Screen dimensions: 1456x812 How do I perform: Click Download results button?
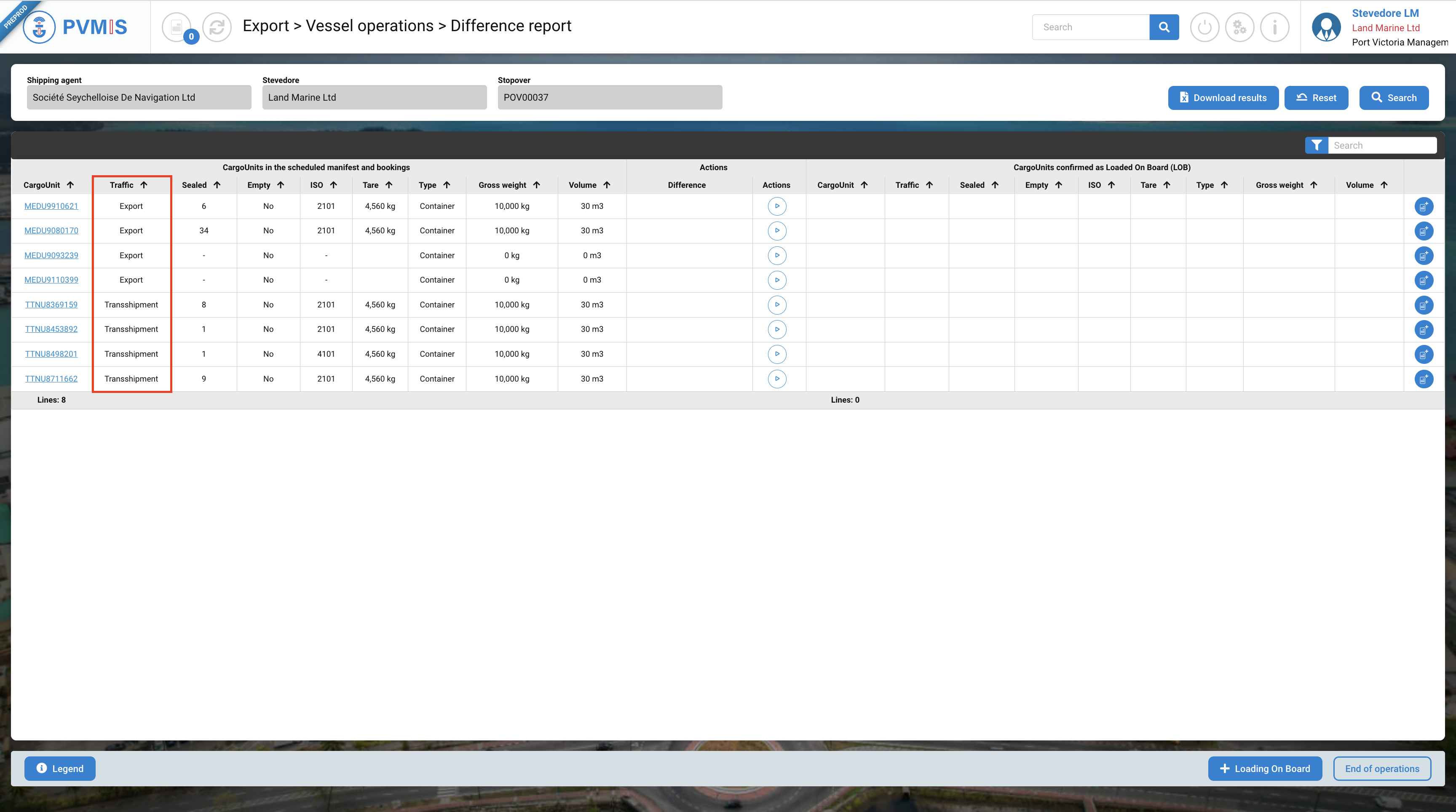point(1223,98)
